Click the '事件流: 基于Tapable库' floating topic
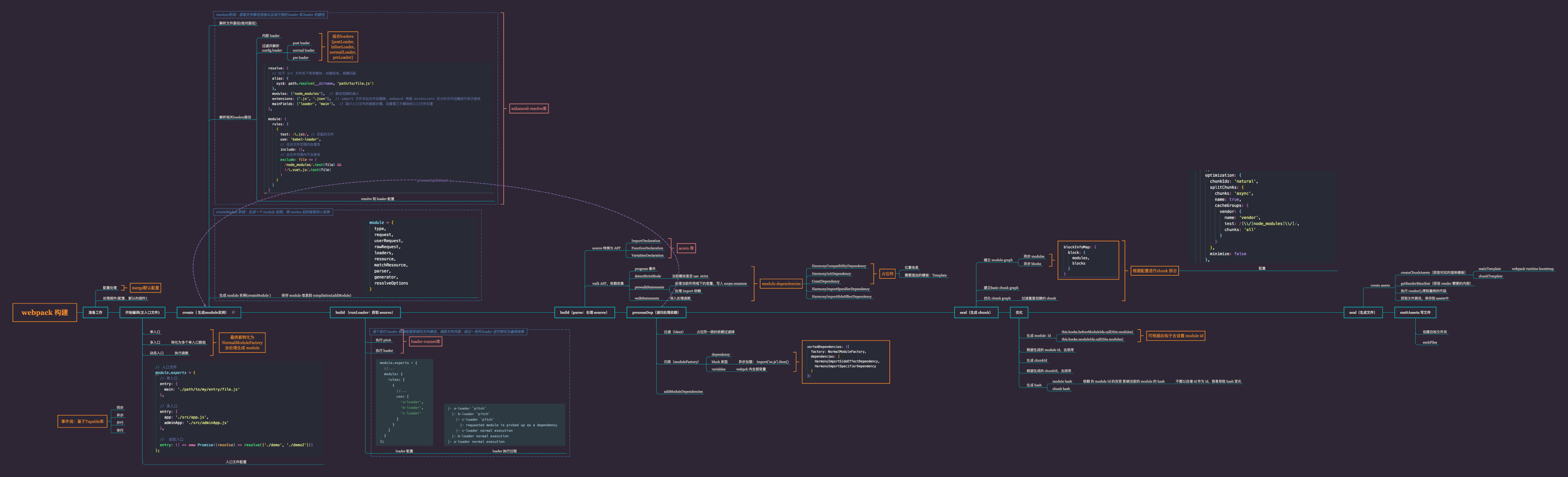The height and width of the screenshot is (477, 1568). (82, 421)
